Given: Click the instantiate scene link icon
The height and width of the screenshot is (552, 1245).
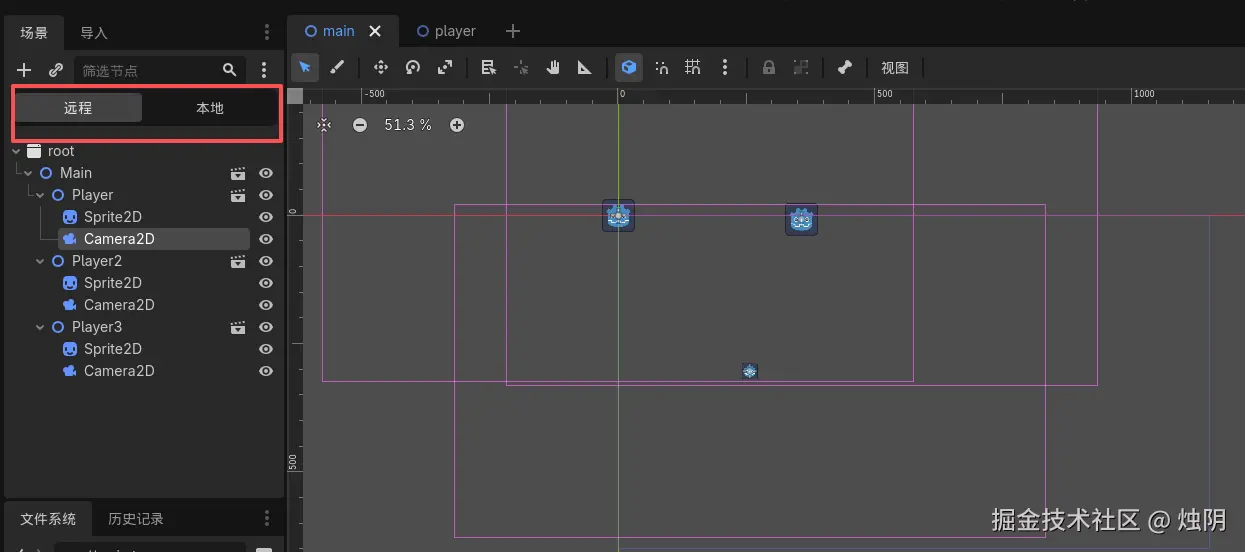Looking at the screenshot, I should [56, 70].
